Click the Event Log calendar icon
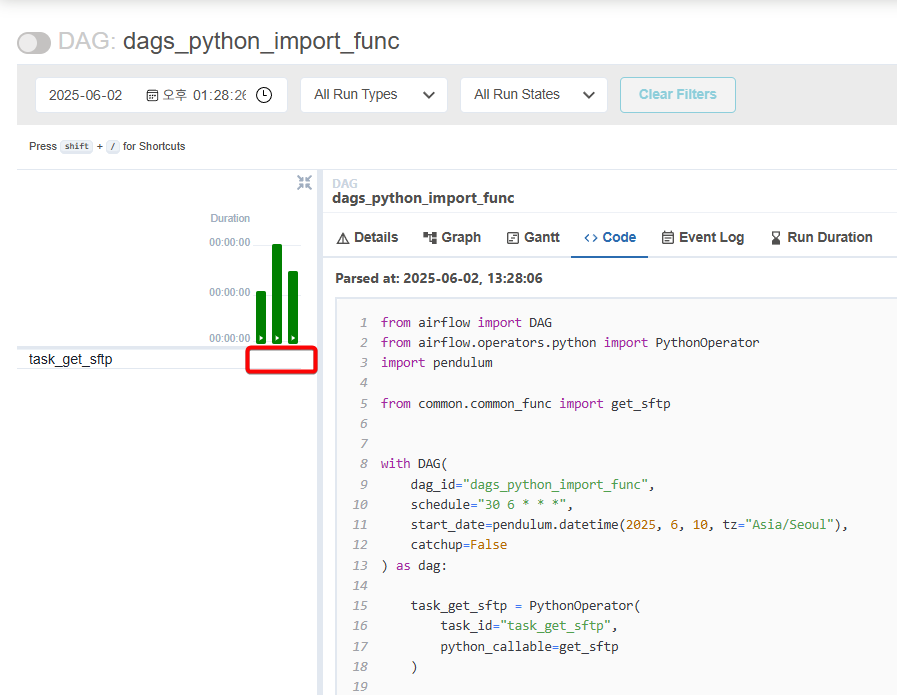The height and width of the screenshot is (695, 897). (668, 237)
